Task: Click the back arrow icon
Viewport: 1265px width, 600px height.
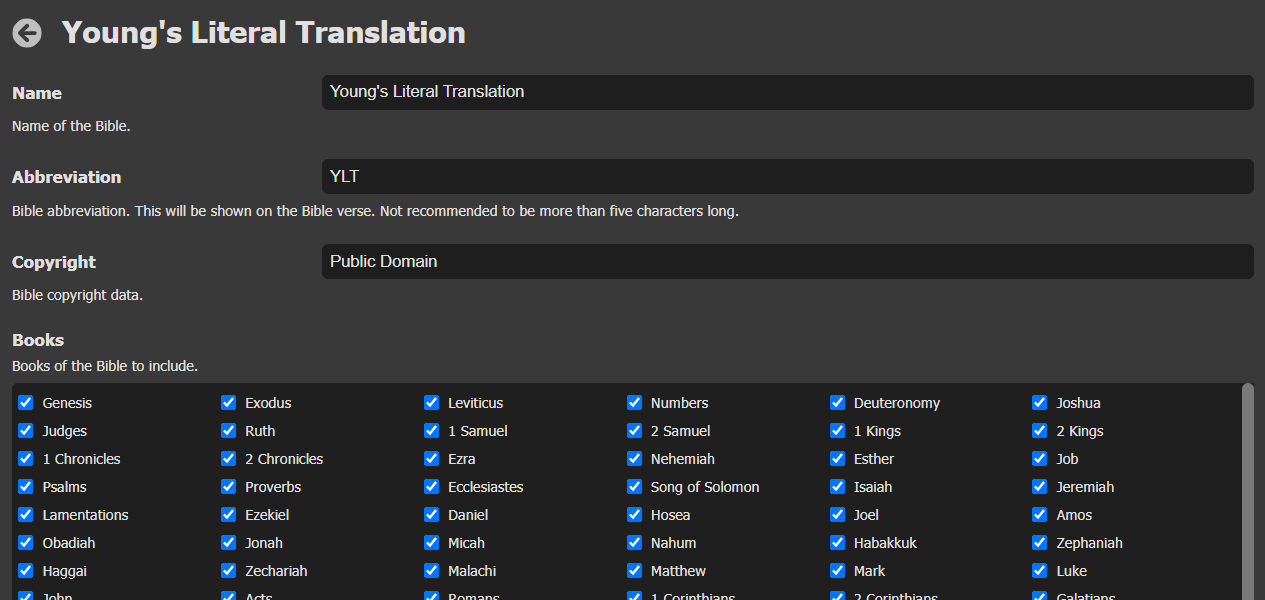Action: pyautogui.click(x=27, y=33)
